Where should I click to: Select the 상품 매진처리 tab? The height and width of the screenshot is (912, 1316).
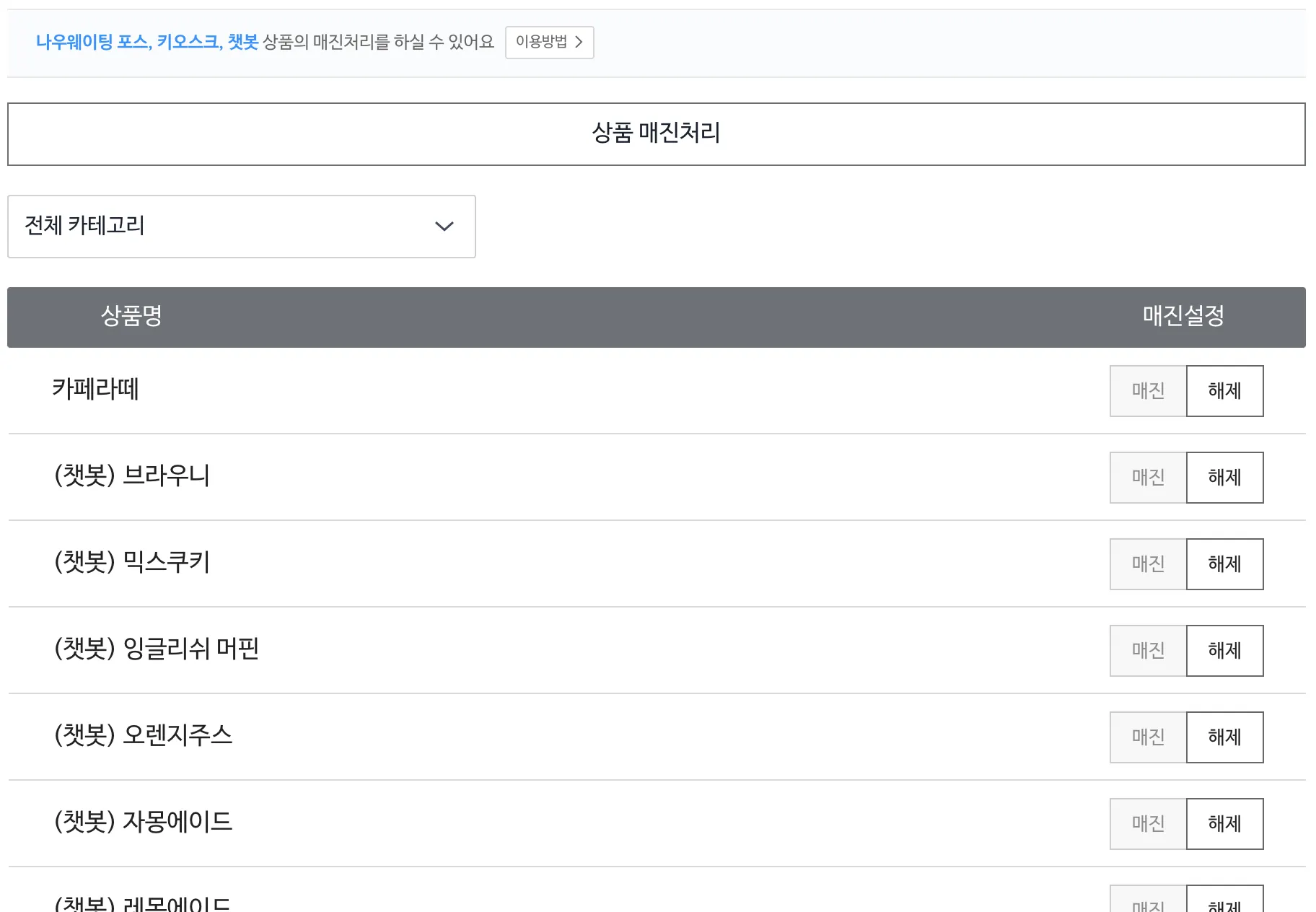[657, 134]
